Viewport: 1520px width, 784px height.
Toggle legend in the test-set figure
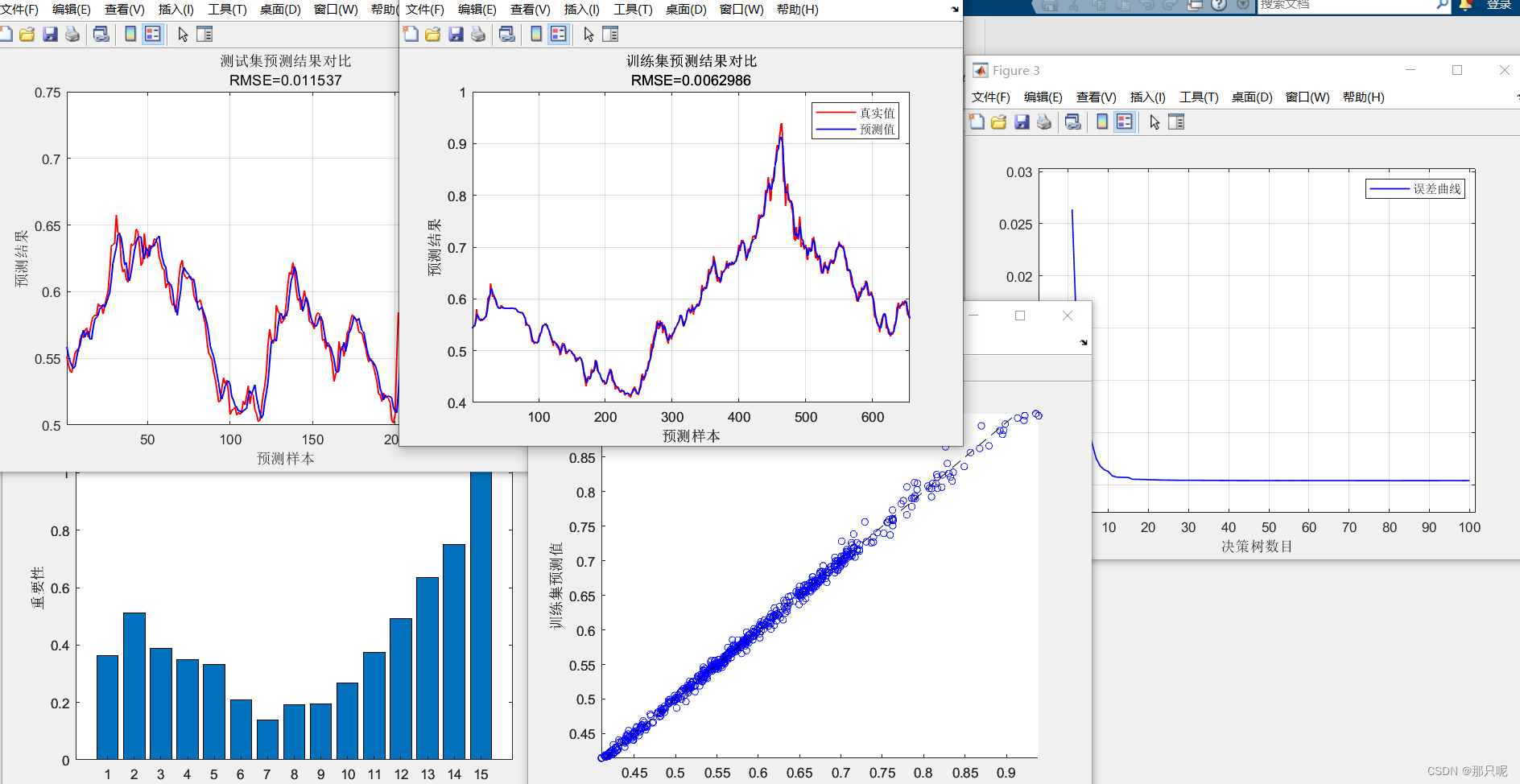[x=152, y=34]
